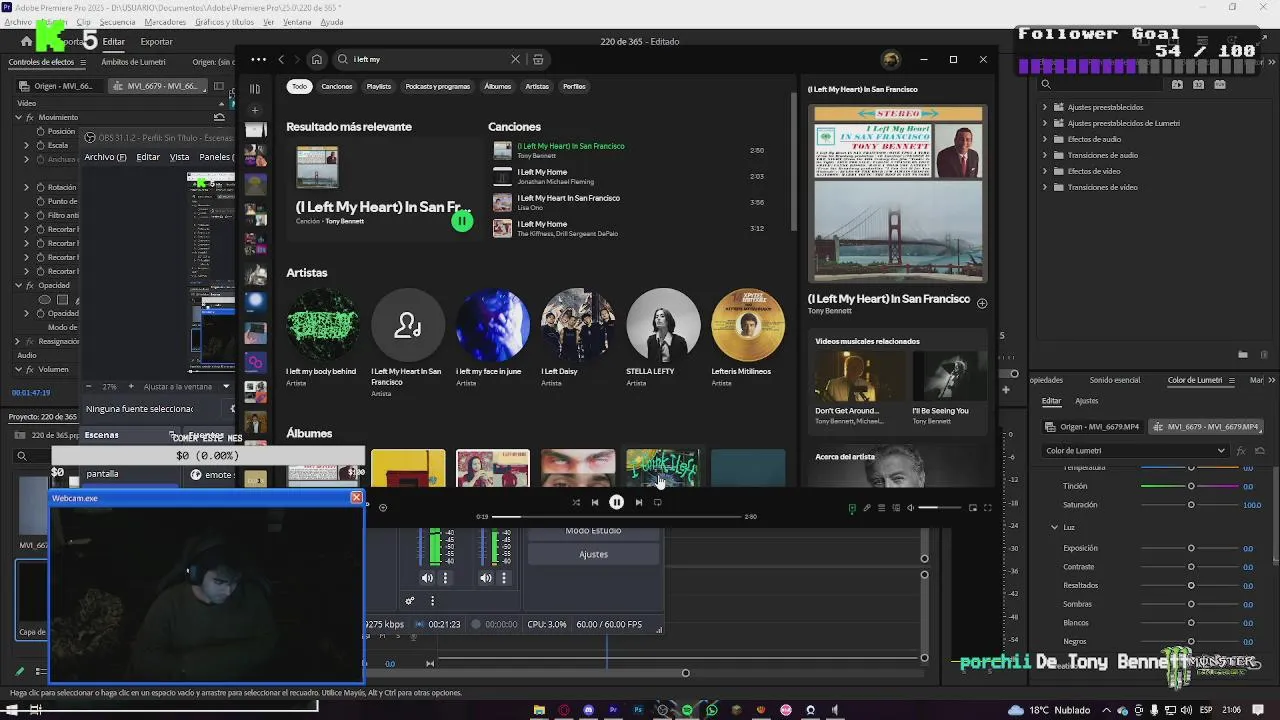Open connect to device icon
The width and height of the screenshot is (1280, 720).
896,508
